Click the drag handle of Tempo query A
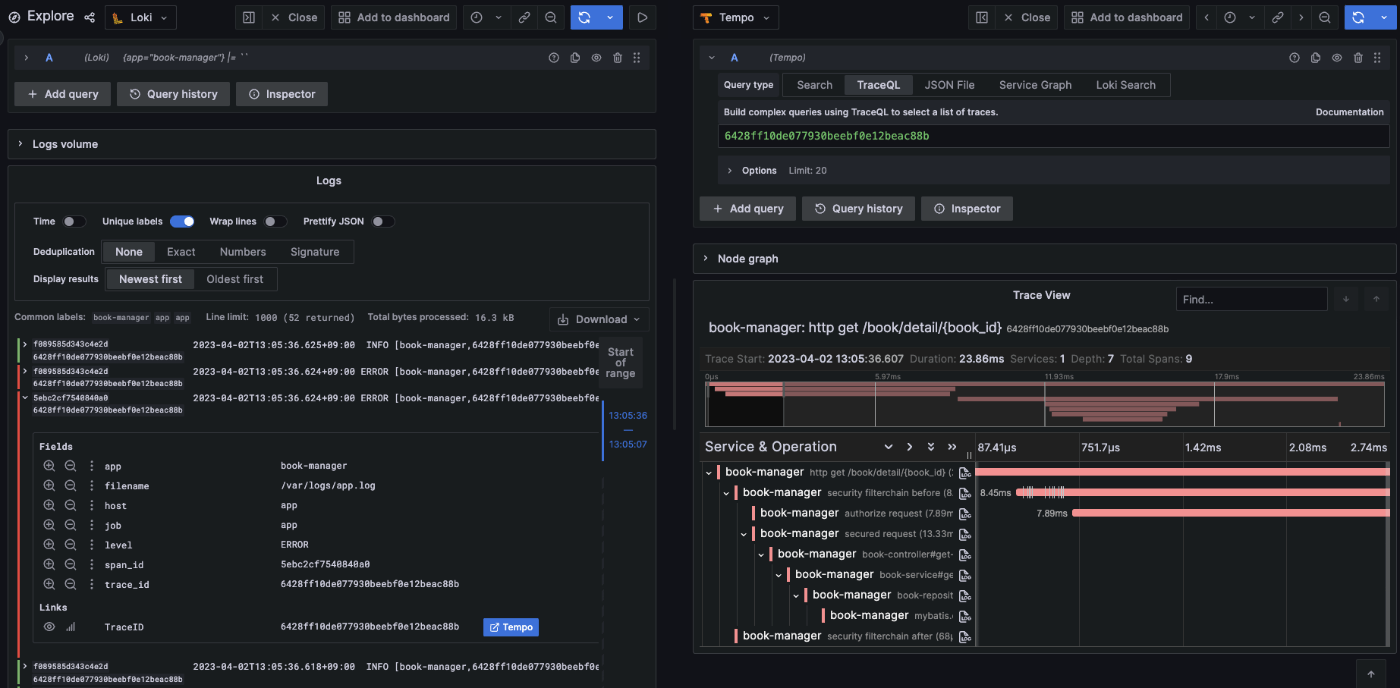This screenshot has width=1400, height=688. point(1378,58)
